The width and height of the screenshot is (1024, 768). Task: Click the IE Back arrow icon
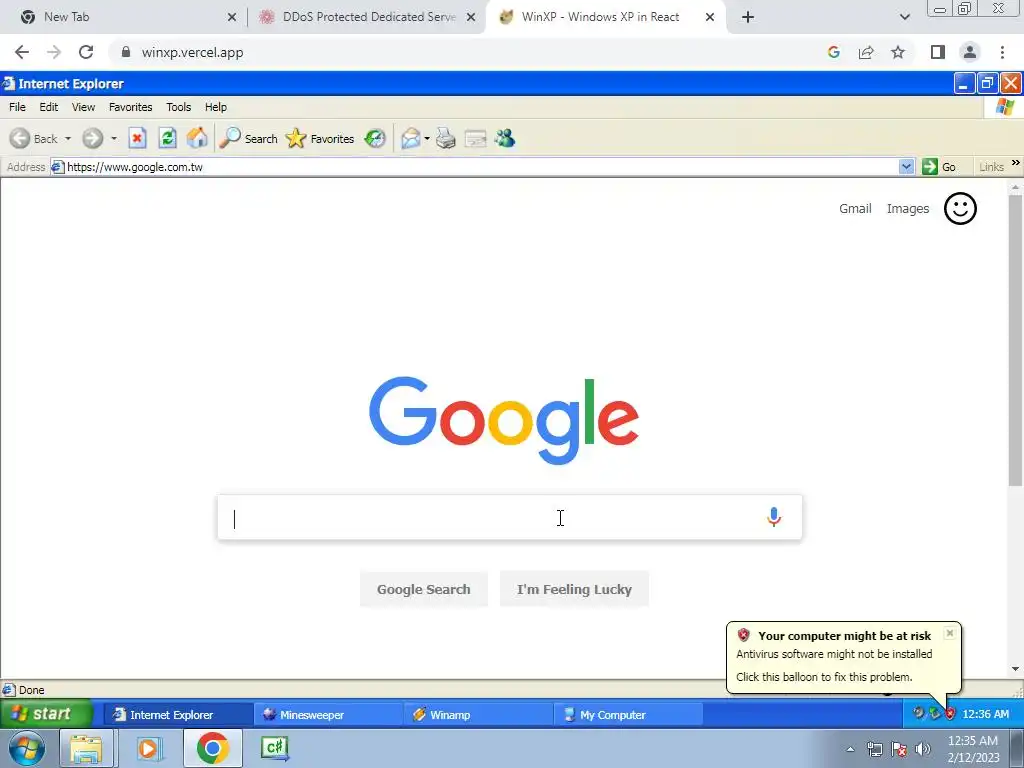20,138
